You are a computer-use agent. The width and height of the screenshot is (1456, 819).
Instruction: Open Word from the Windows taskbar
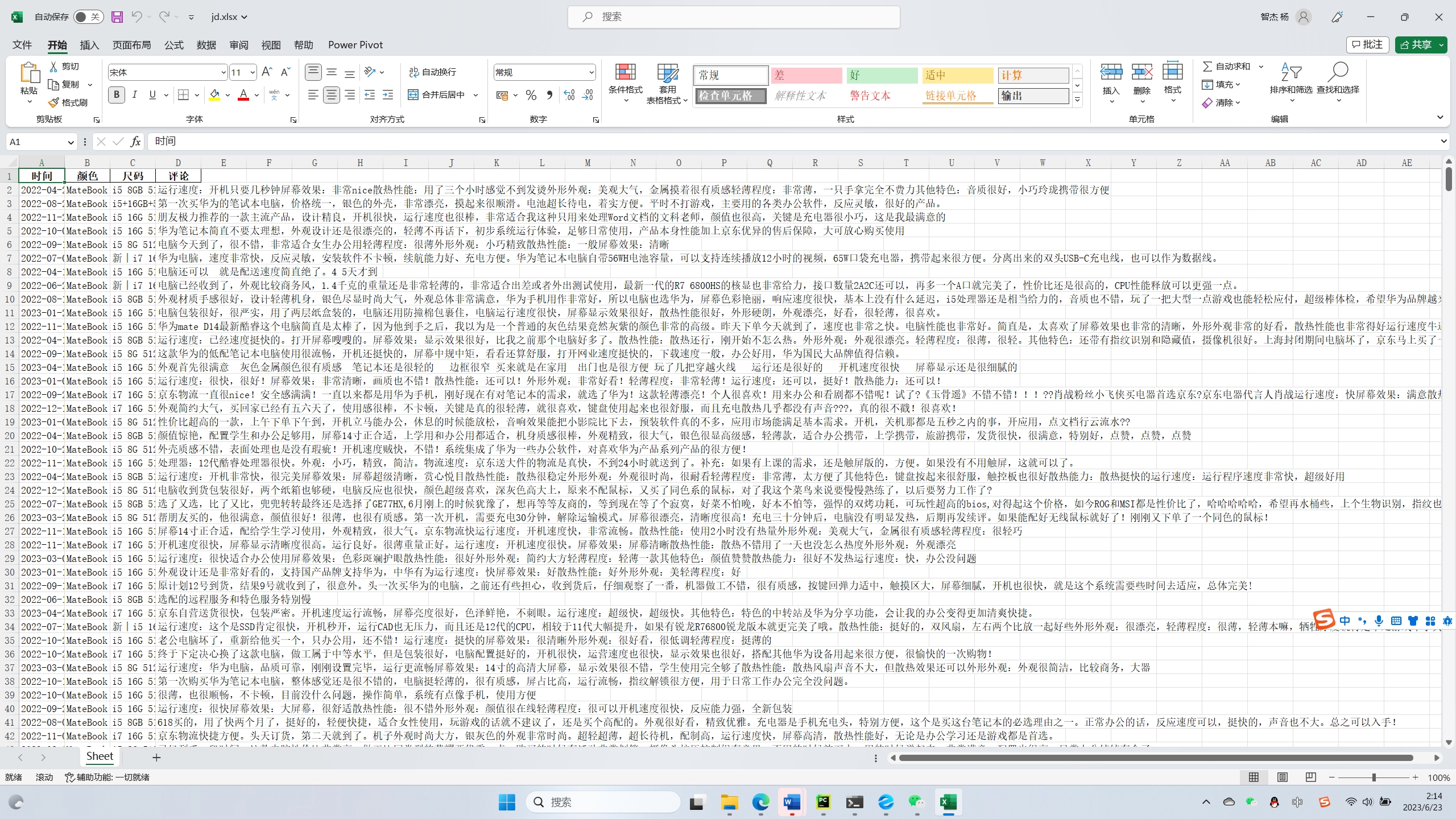(792, 803)
